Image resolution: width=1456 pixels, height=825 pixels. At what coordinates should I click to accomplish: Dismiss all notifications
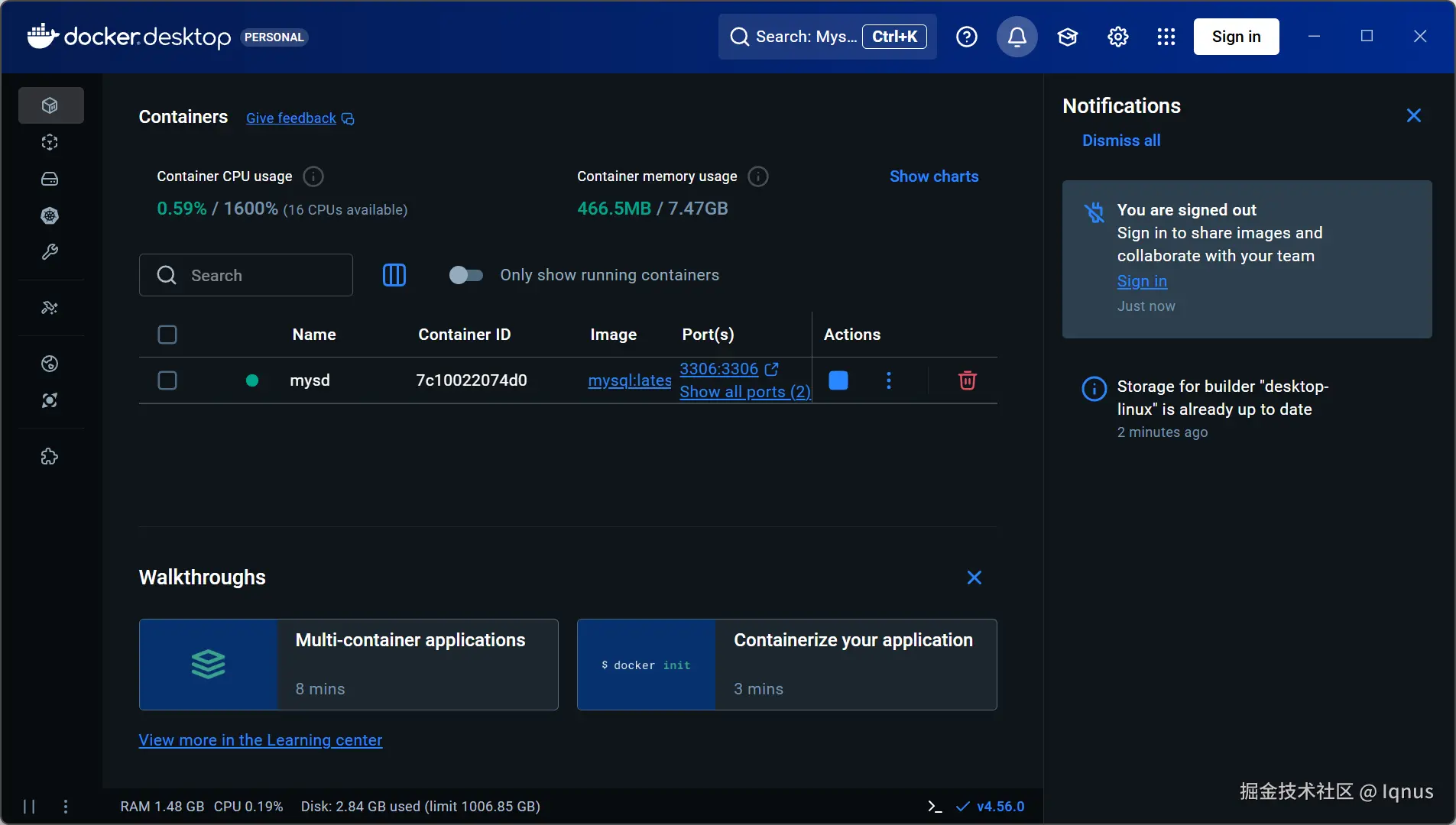click(1121, 141)
